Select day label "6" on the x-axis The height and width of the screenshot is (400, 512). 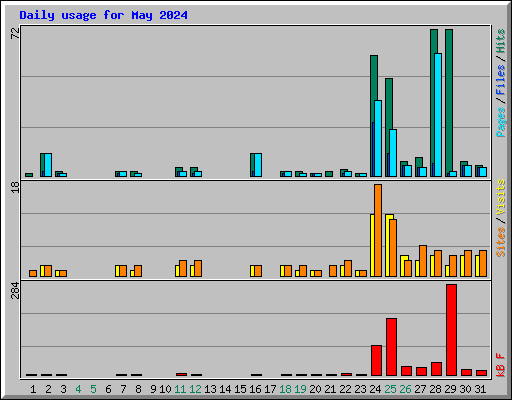pyautogui.click(x=108, y=389)
